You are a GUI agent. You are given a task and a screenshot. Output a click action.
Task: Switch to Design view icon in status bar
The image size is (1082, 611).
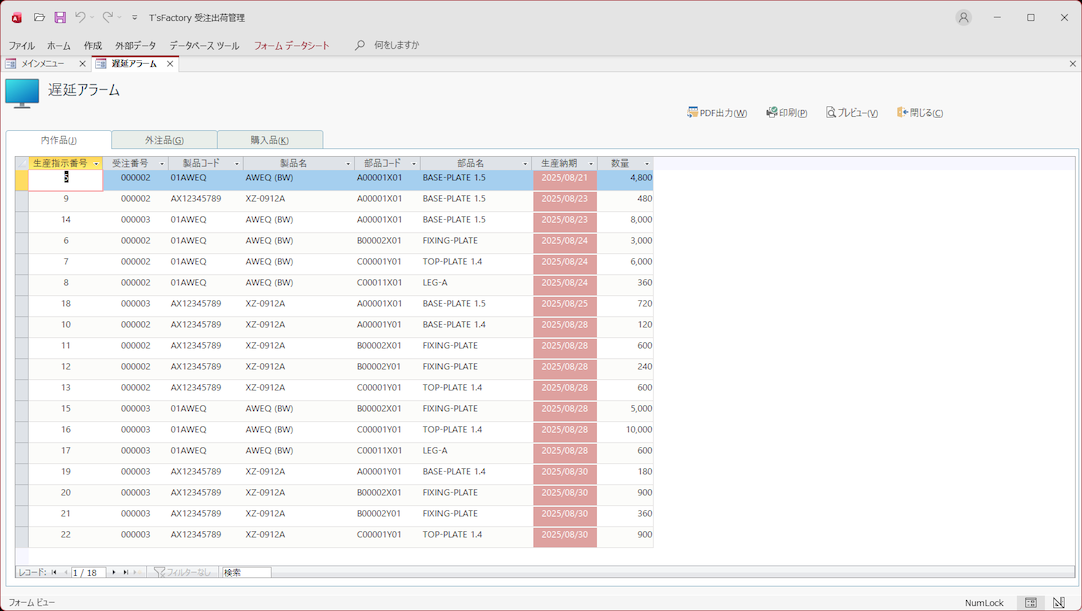[x=1058, y=603]
